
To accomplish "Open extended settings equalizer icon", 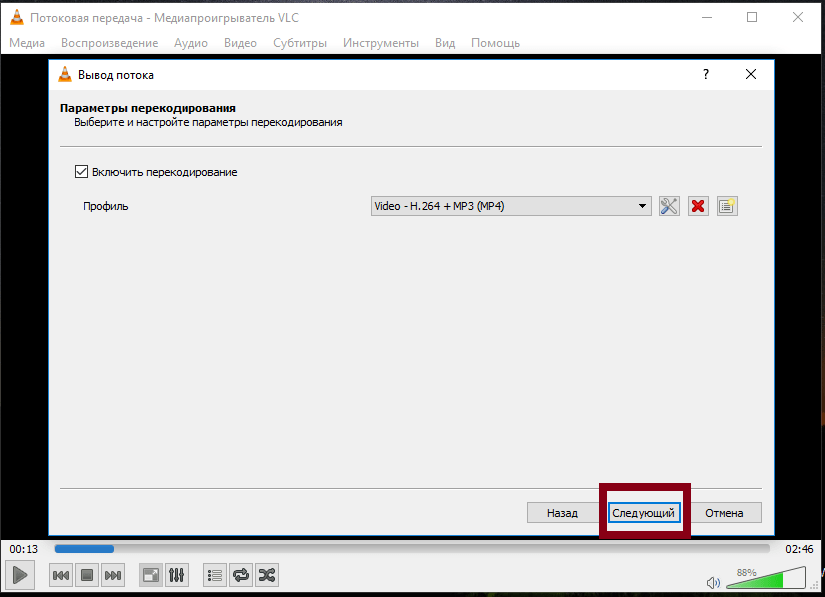I will coord(177,575).
